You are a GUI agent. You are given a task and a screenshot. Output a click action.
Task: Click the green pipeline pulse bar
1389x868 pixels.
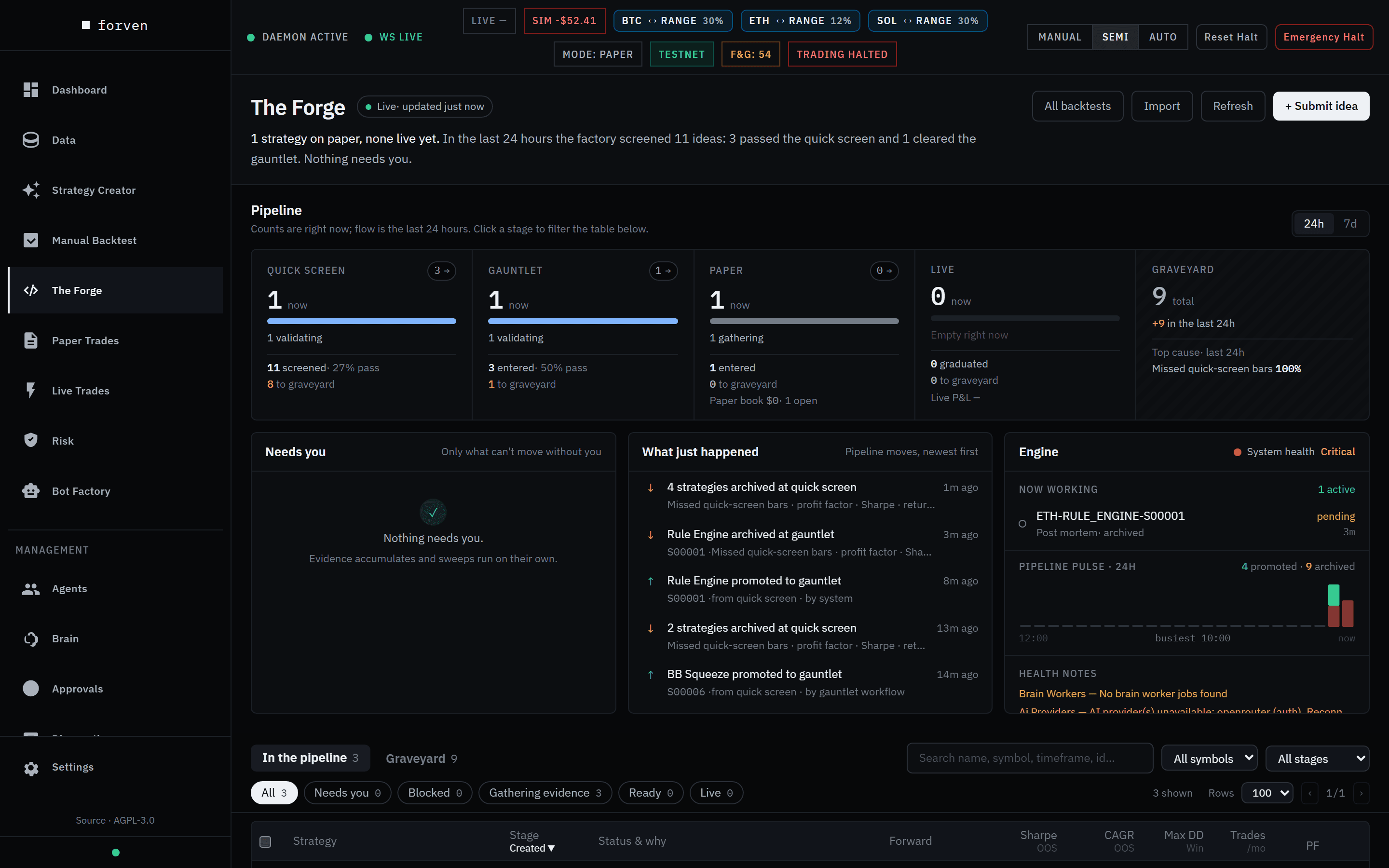(x=1334, y=595)
